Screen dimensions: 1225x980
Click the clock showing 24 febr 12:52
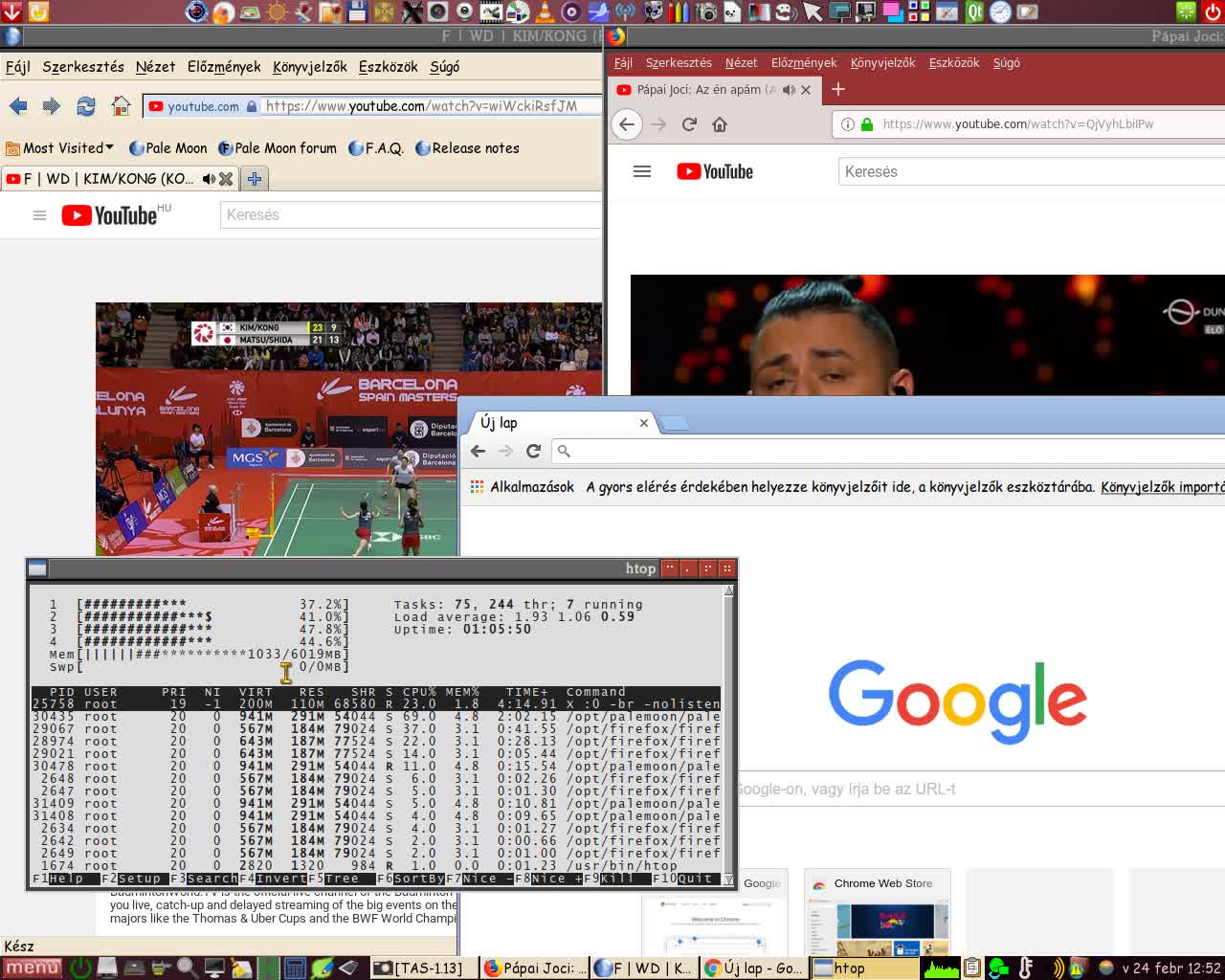coord(1171,969)
